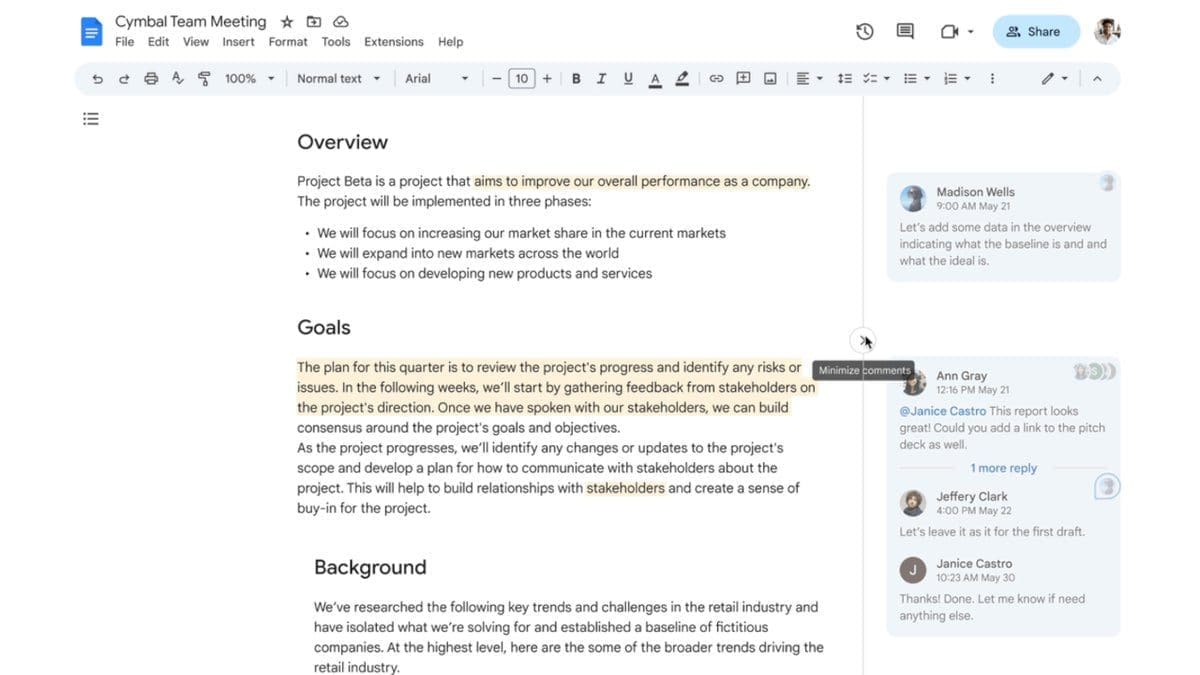Toggle italic formatting
This screenshot has width=1200, height=675.
[601, 78]
